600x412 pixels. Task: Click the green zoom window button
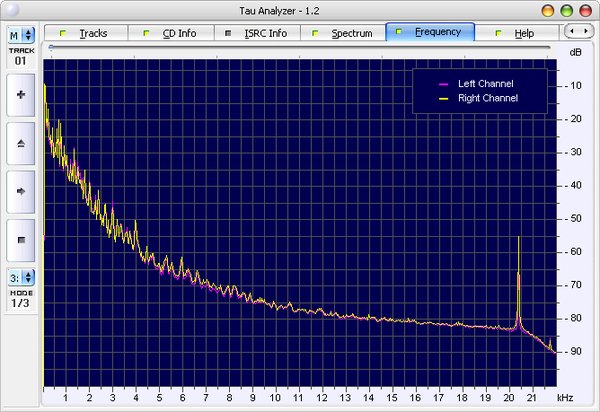click(567, 11)
